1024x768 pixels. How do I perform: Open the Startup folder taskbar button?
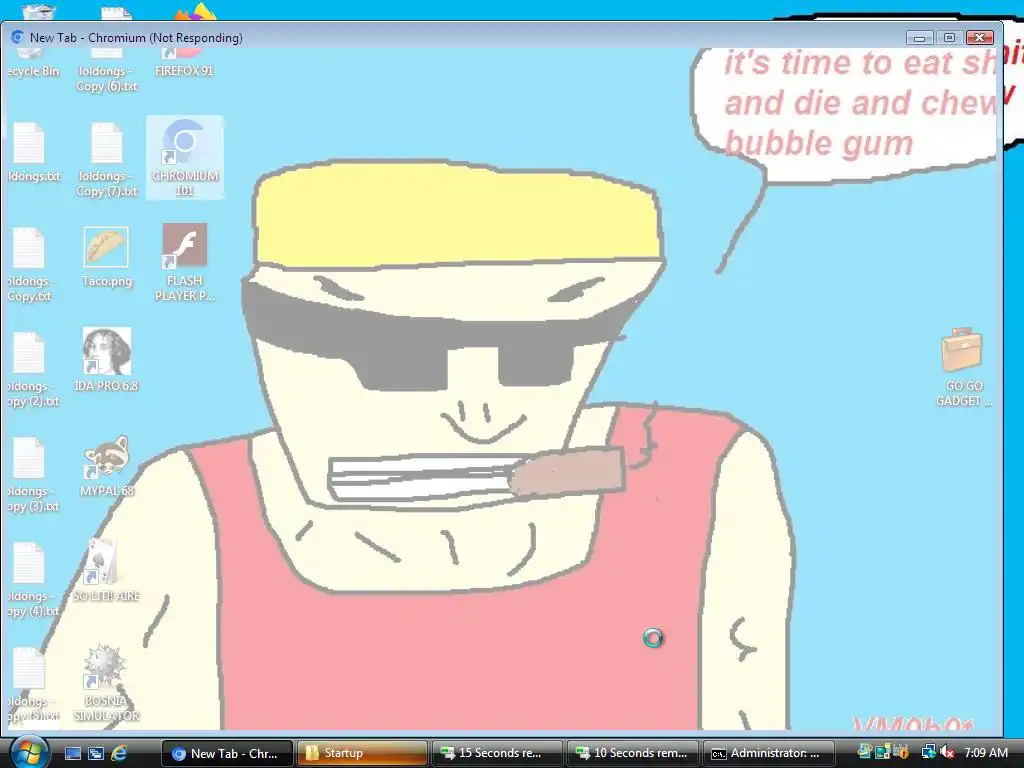tap(362, 753)
